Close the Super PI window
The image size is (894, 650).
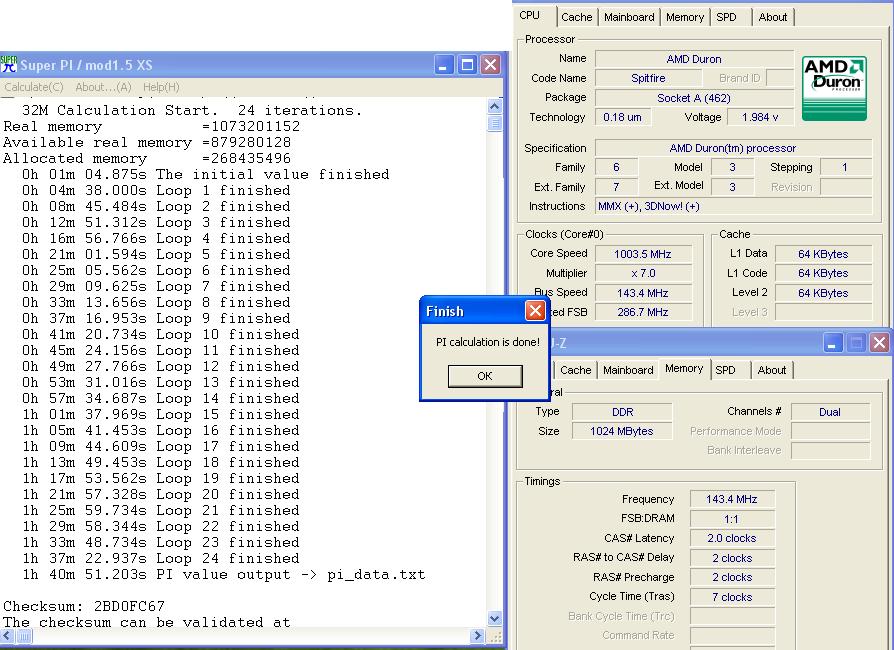coord(490,64)
